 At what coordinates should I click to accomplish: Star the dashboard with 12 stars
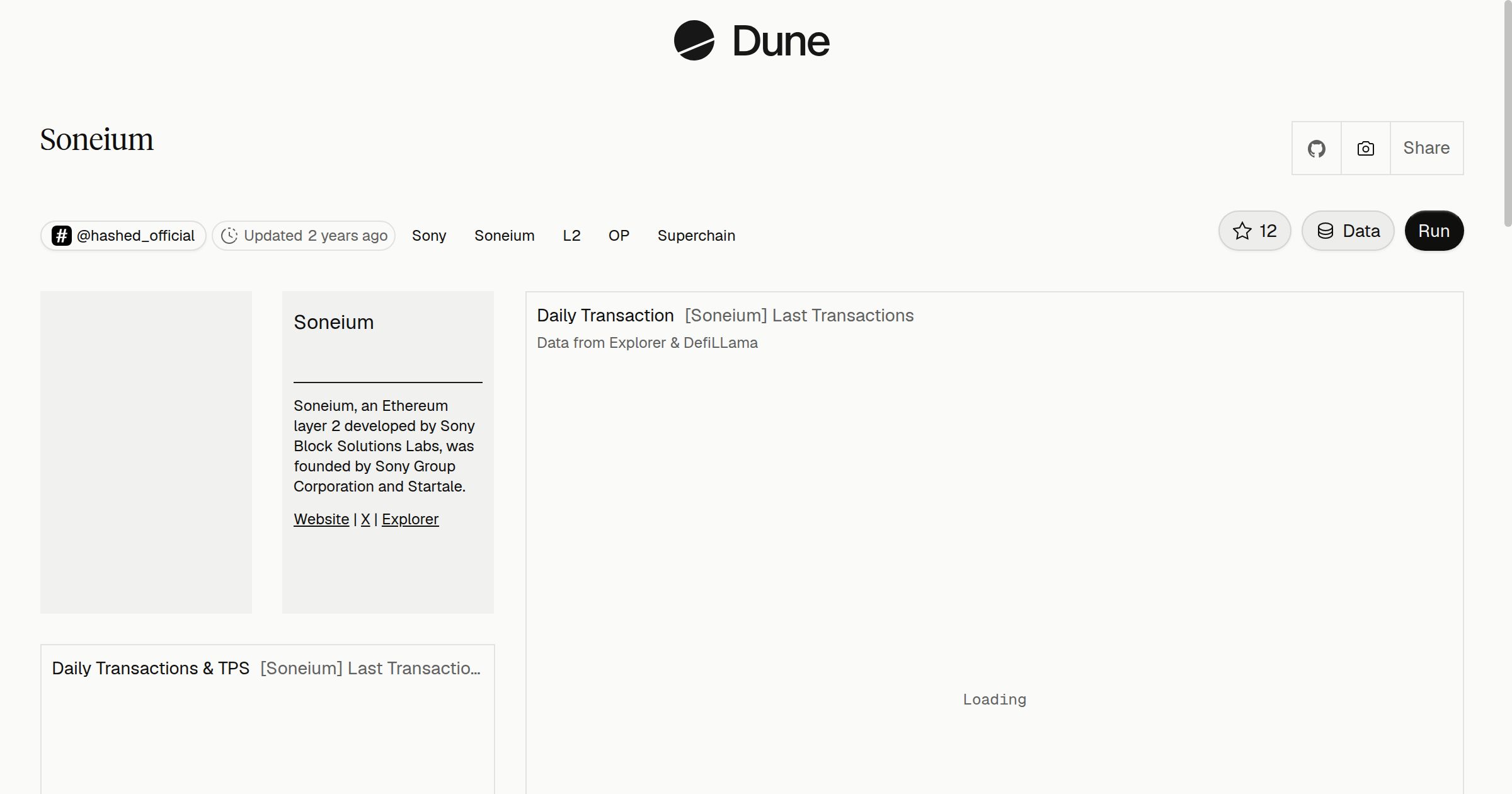[x=1254, y=231]
